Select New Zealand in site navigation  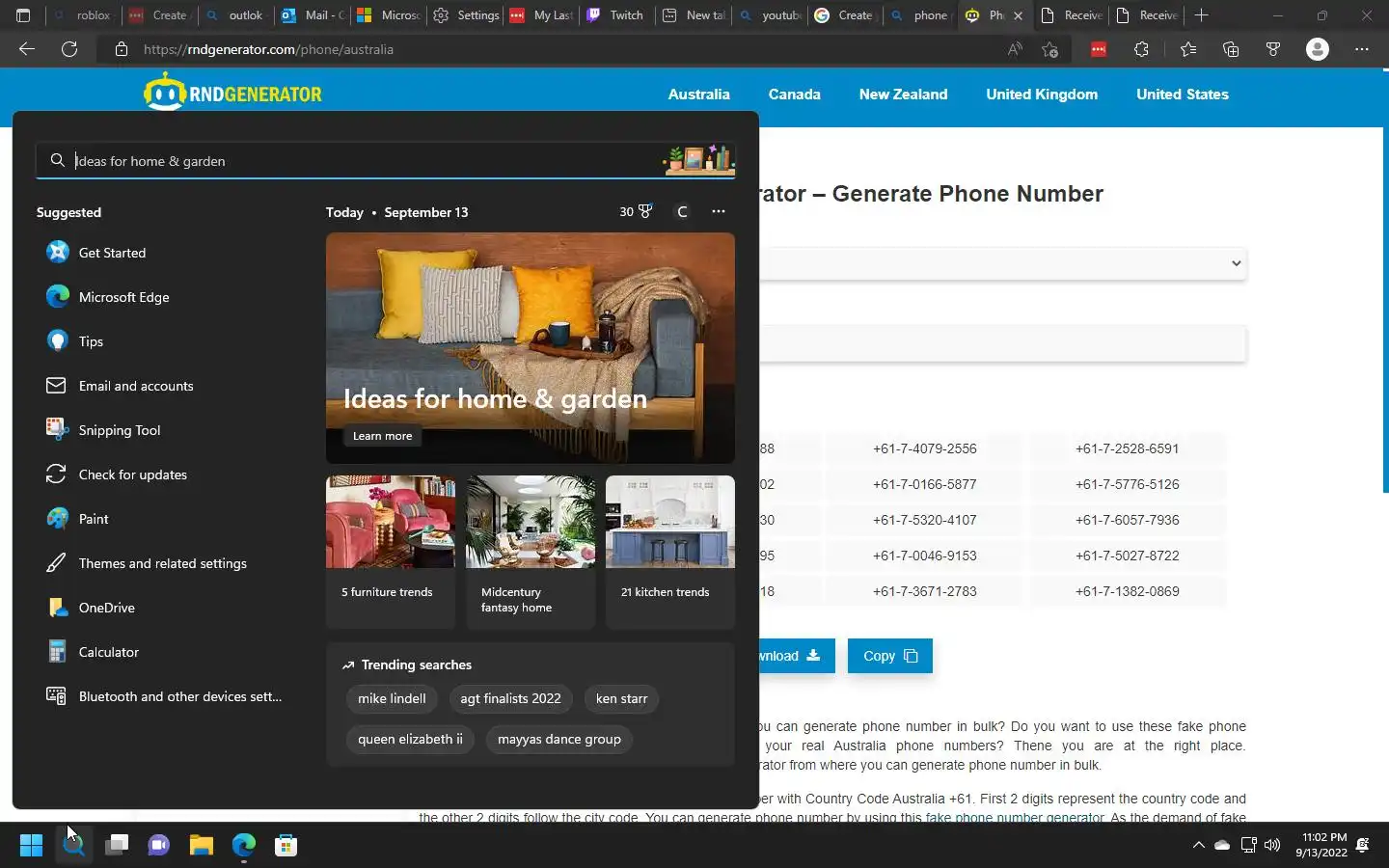pyautogui.click(x=903, y=95)
